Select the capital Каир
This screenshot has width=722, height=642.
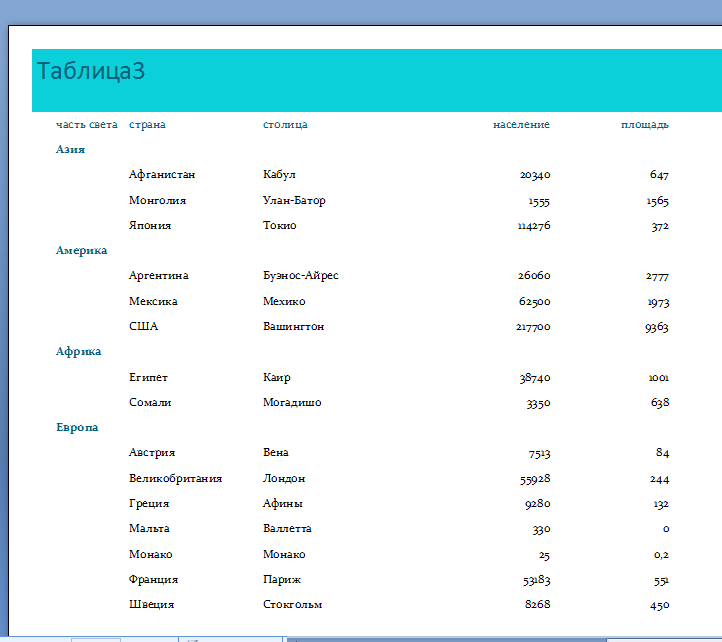click(277, 378)
